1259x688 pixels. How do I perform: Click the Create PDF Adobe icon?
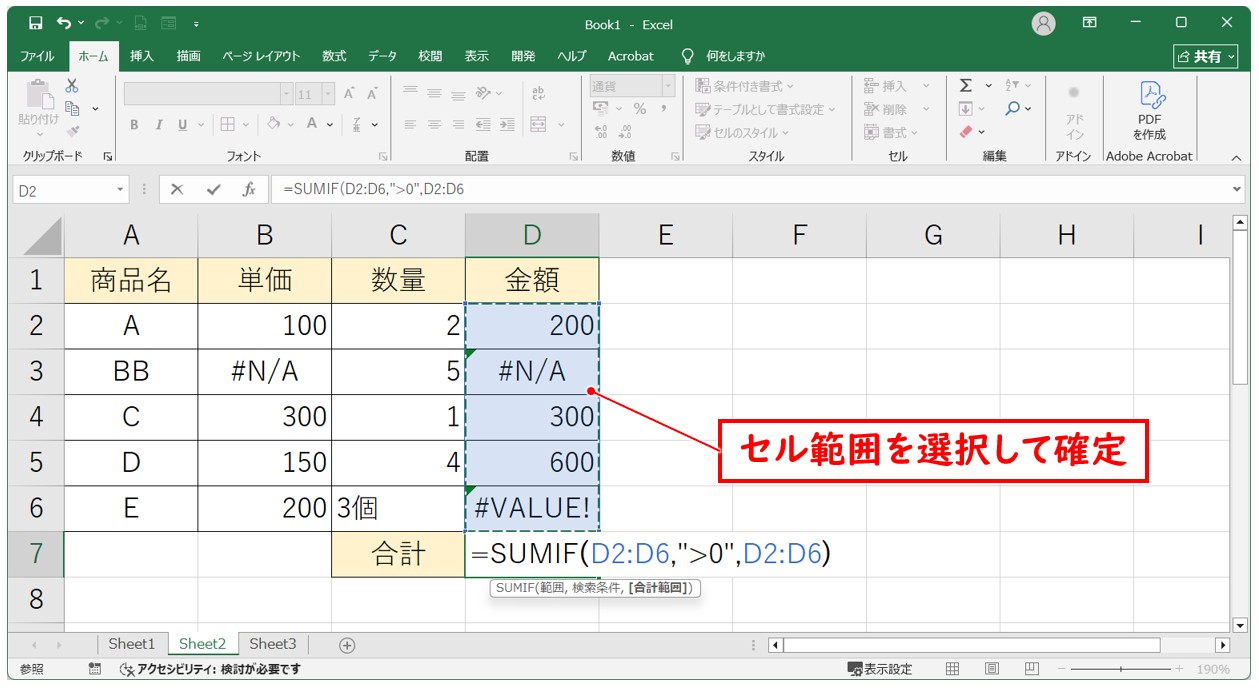pyautogui.click(x=1149, y=110)
